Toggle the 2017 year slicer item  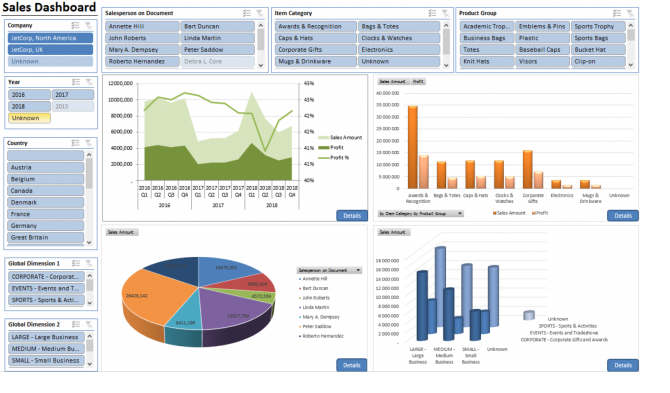coord(73,94)
